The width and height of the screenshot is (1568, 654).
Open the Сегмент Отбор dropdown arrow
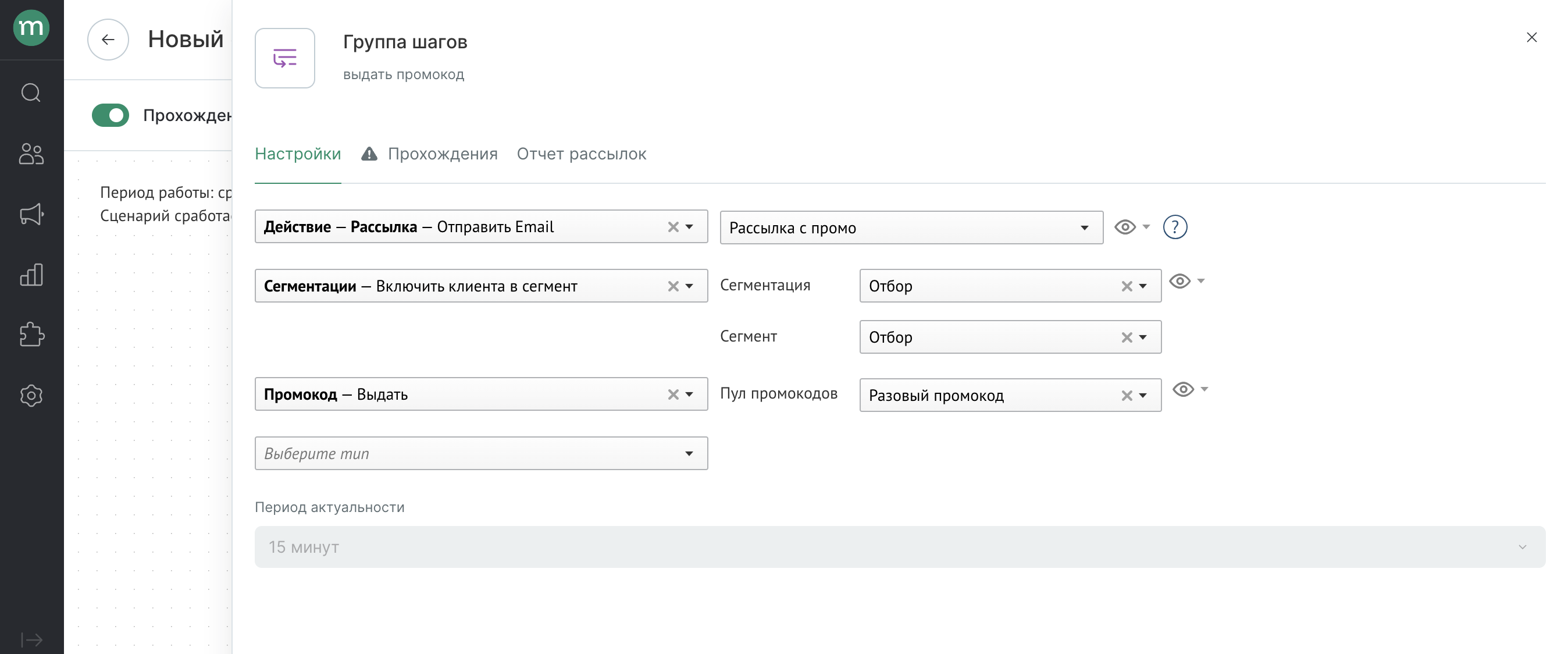click(1142, 337)
